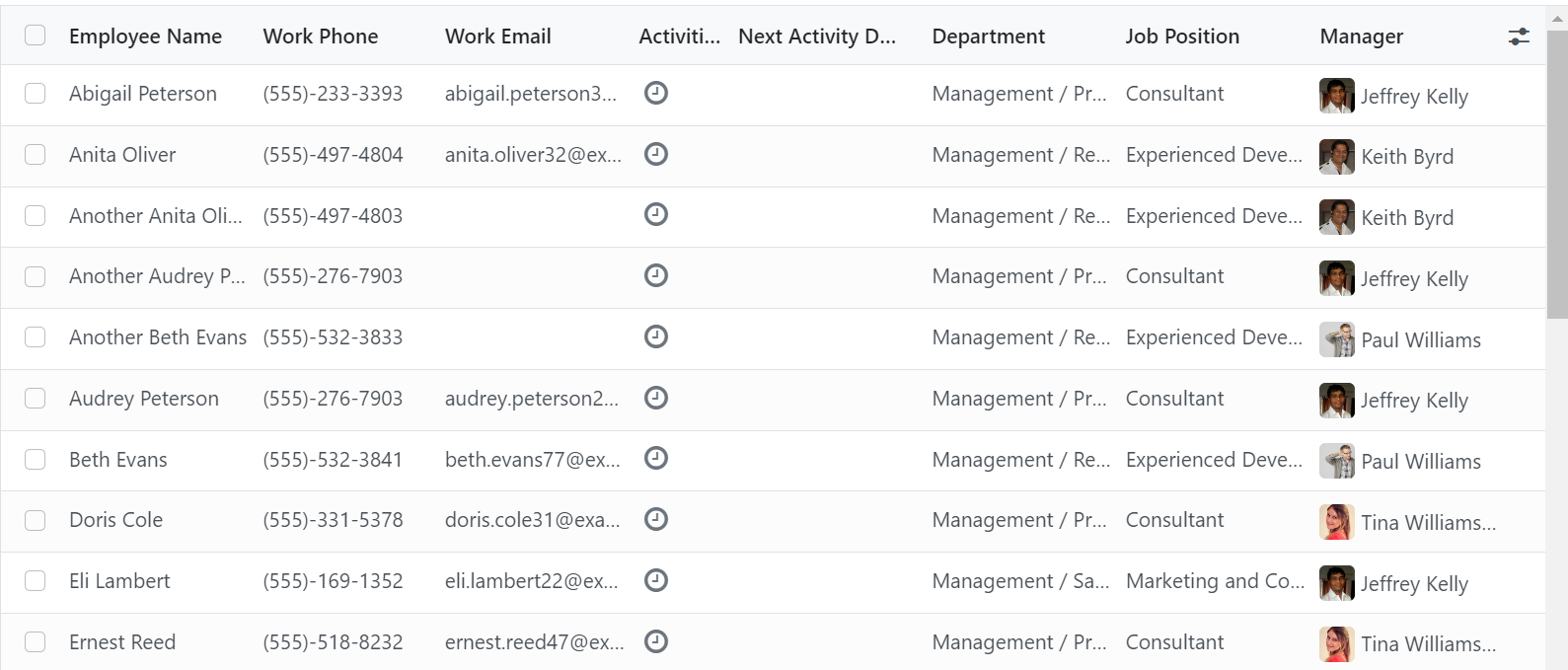Click the Job Position column header
The image size is (1568, 670).
click(1182, 37)
